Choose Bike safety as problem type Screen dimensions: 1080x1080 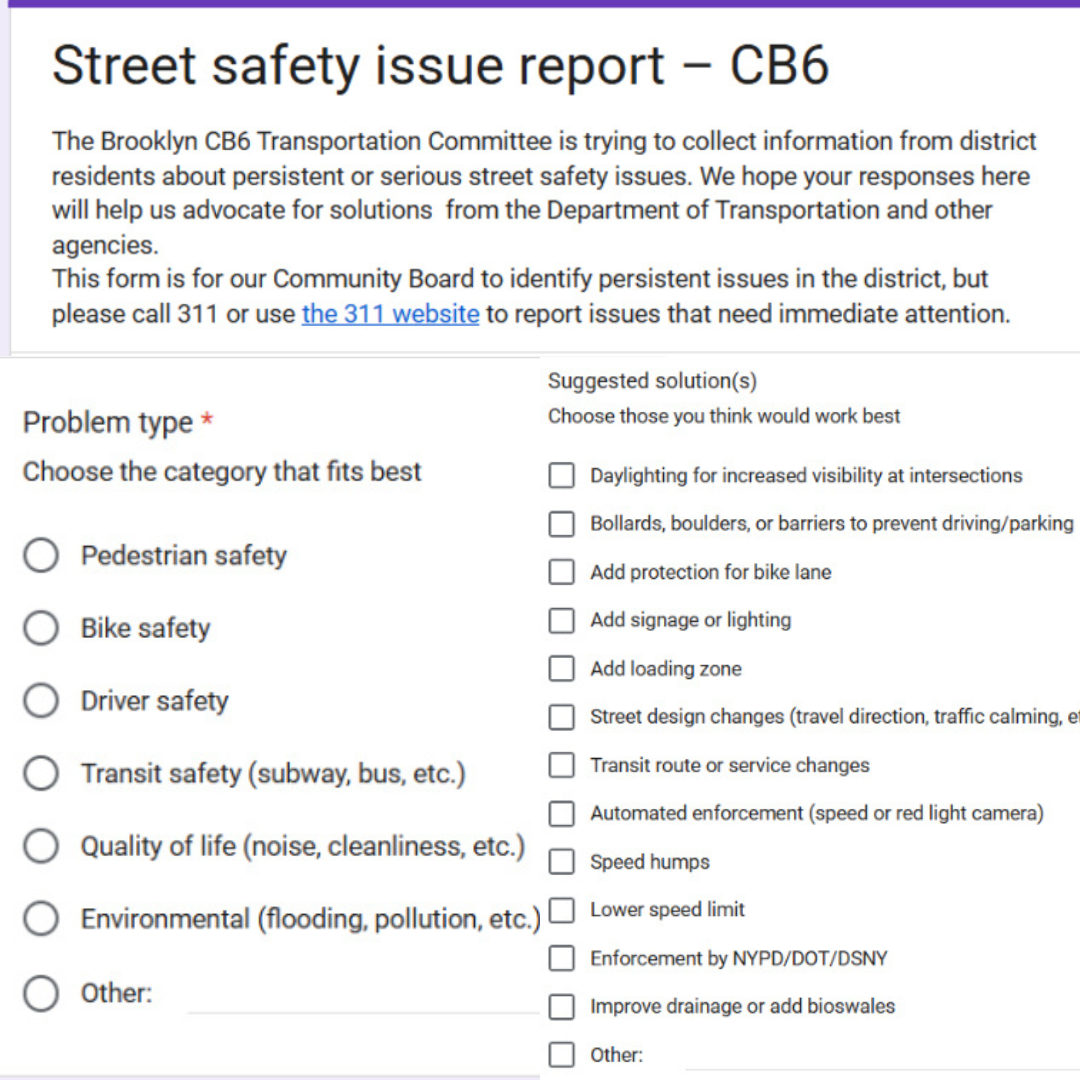click(41, 628)
